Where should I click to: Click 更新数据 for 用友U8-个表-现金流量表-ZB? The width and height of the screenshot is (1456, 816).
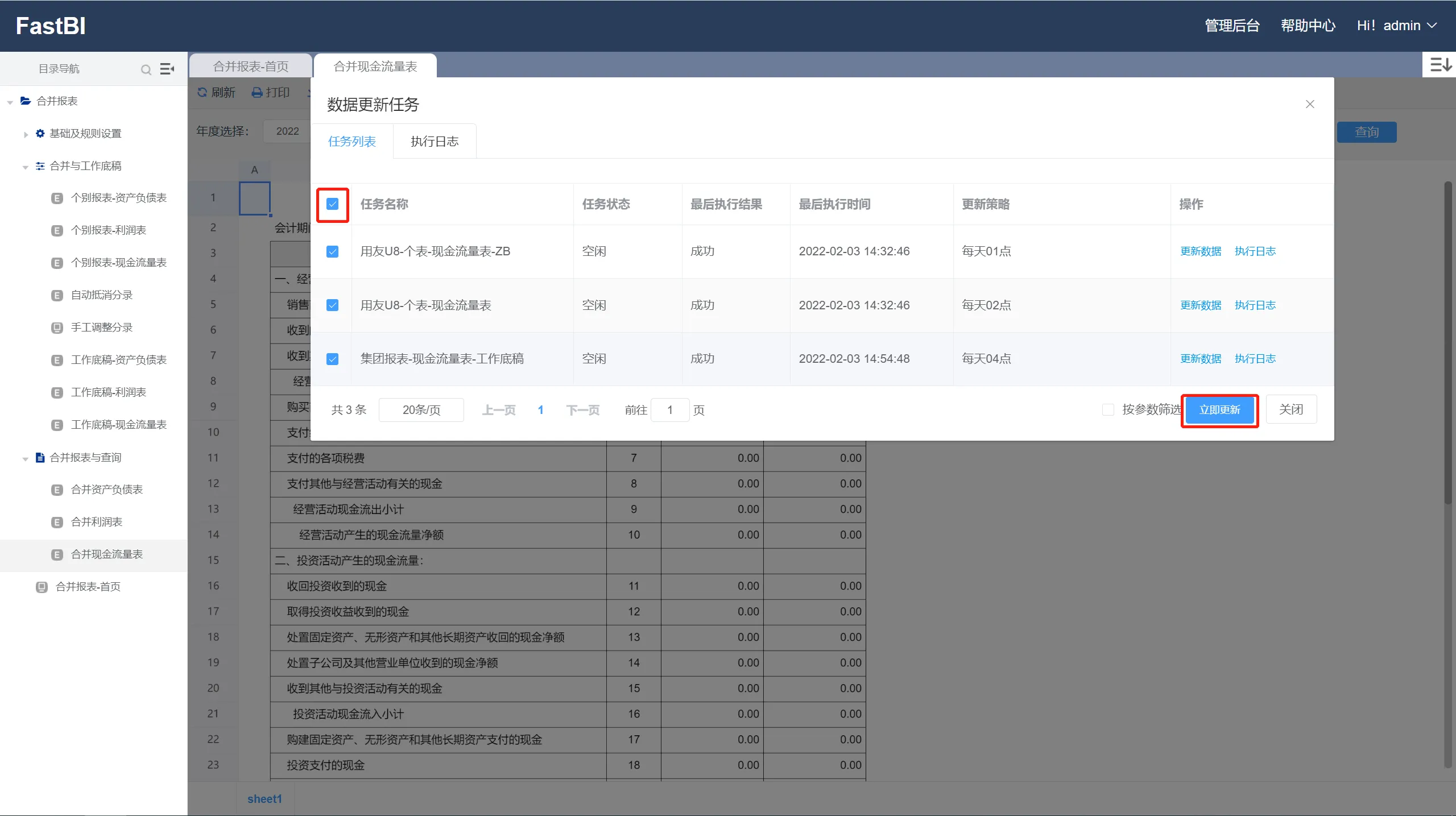(x=1201, y=251)
